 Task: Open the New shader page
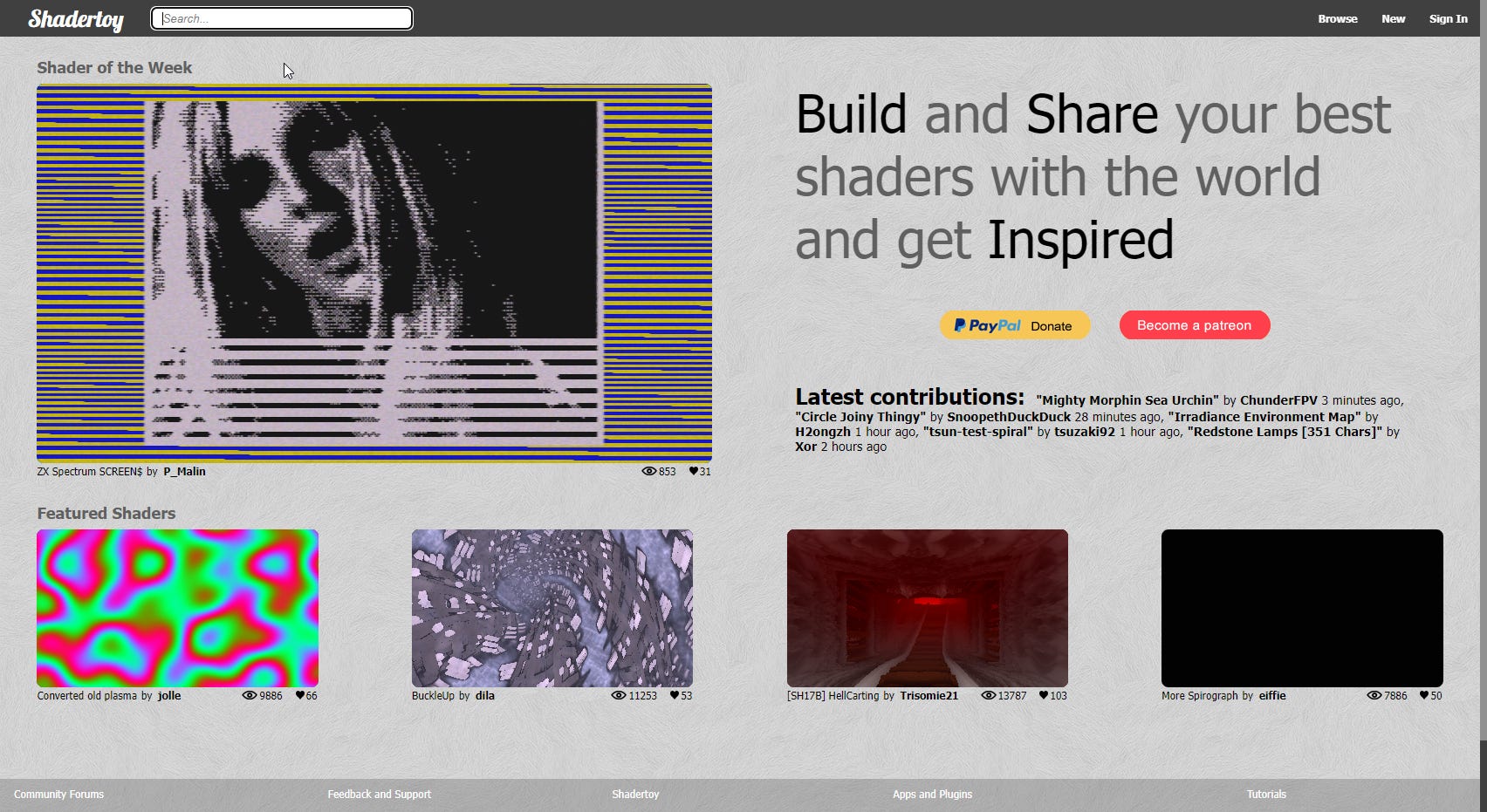[1393, 18]
